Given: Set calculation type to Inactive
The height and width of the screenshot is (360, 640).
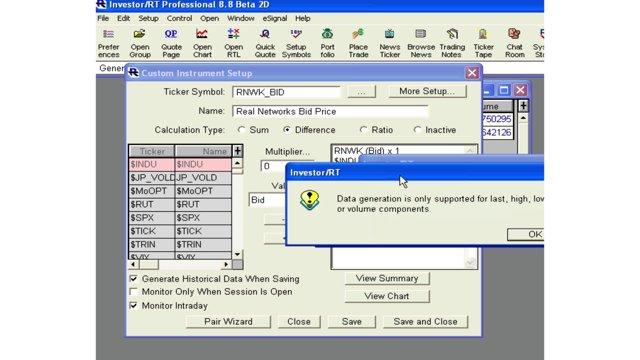Looking at the screenshot, I should (417, 130).
